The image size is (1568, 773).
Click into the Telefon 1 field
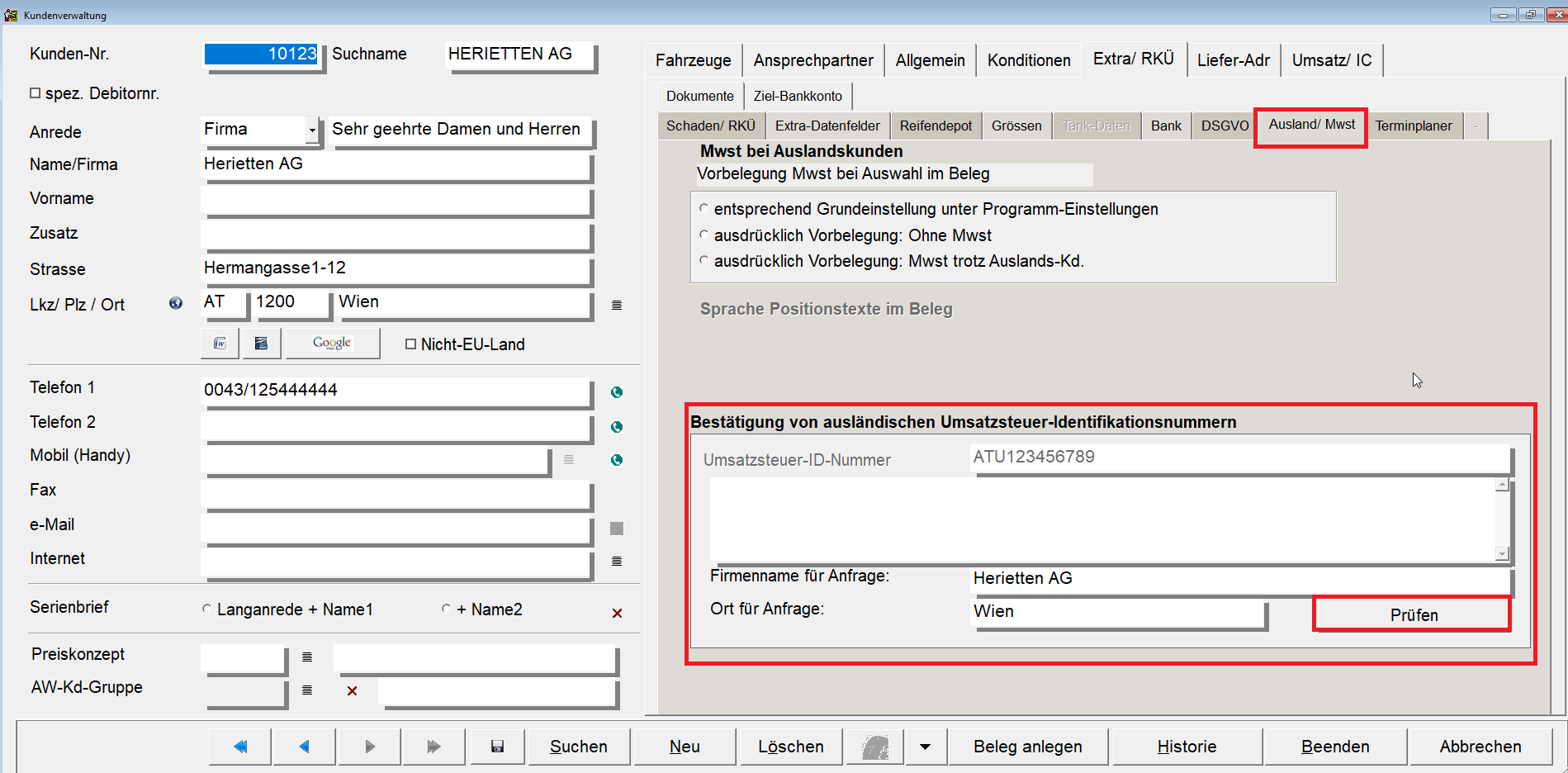pos(395,390)
